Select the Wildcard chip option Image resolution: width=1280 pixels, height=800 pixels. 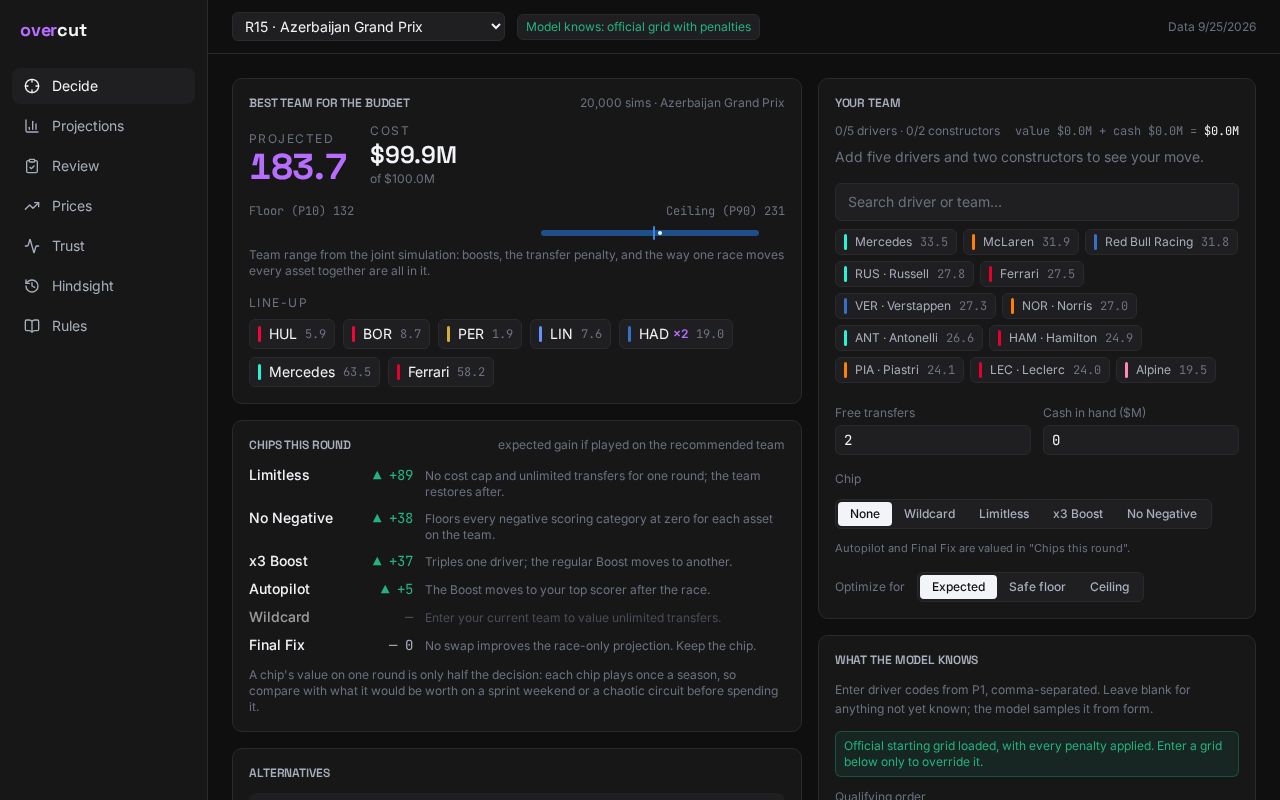point(929,514)
